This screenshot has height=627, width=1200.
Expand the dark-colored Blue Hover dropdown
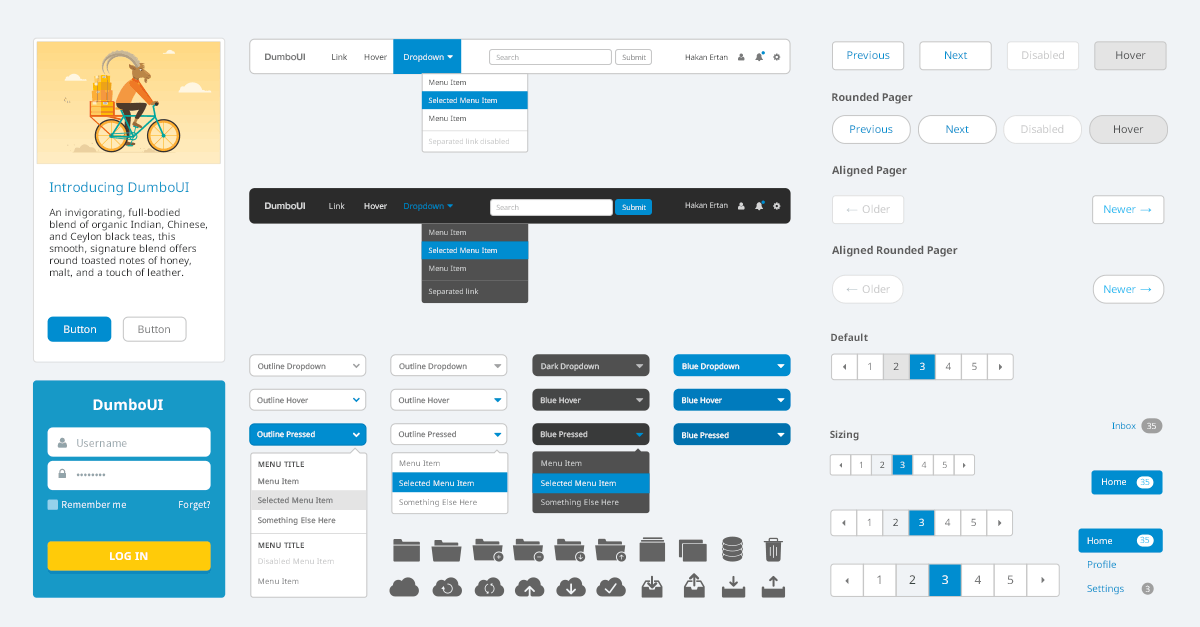(x=591, y=400)
